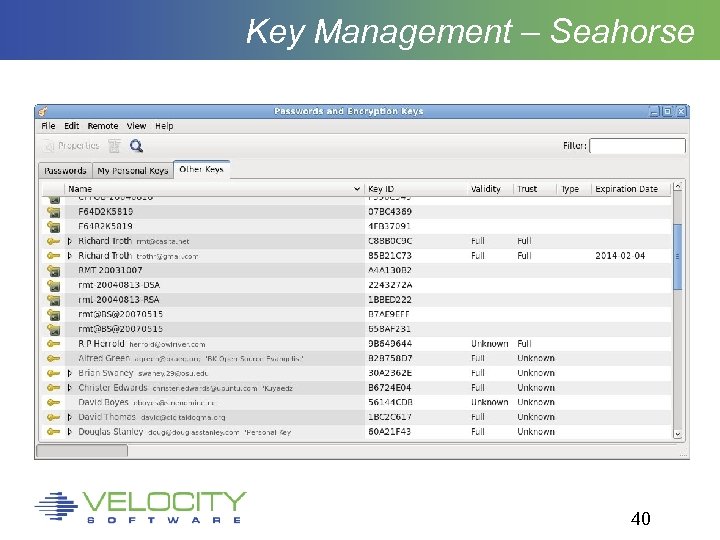Expand the David Thomas key row
This screenshot has width=720, height=540.
(70, 417)
